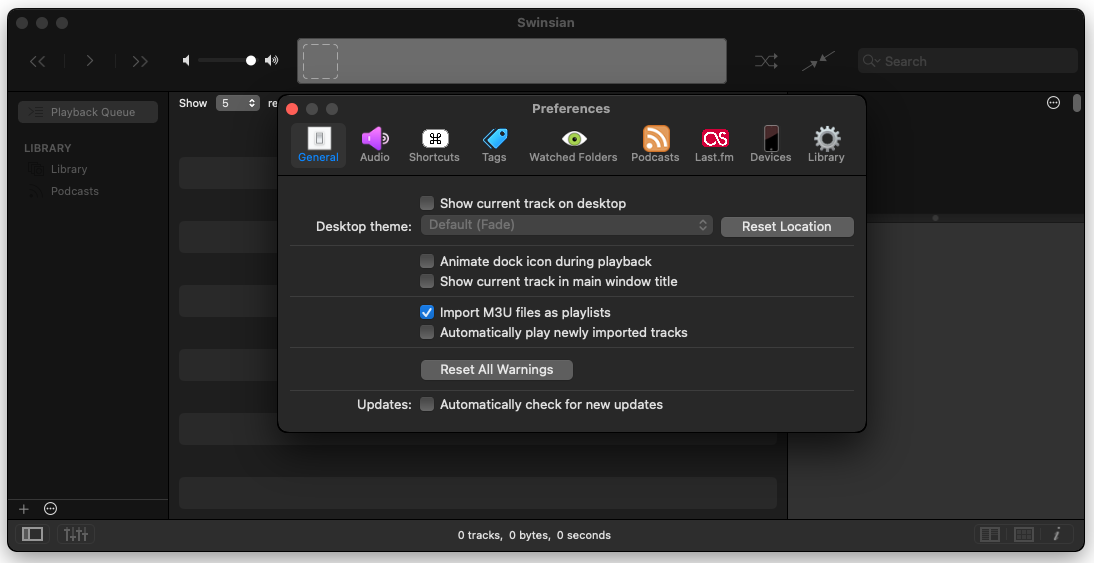Viewport: 1094px width, 563px height.
Task: Open the Devices preferences tab
Action: pyautogui.click(x=771, y=145)
